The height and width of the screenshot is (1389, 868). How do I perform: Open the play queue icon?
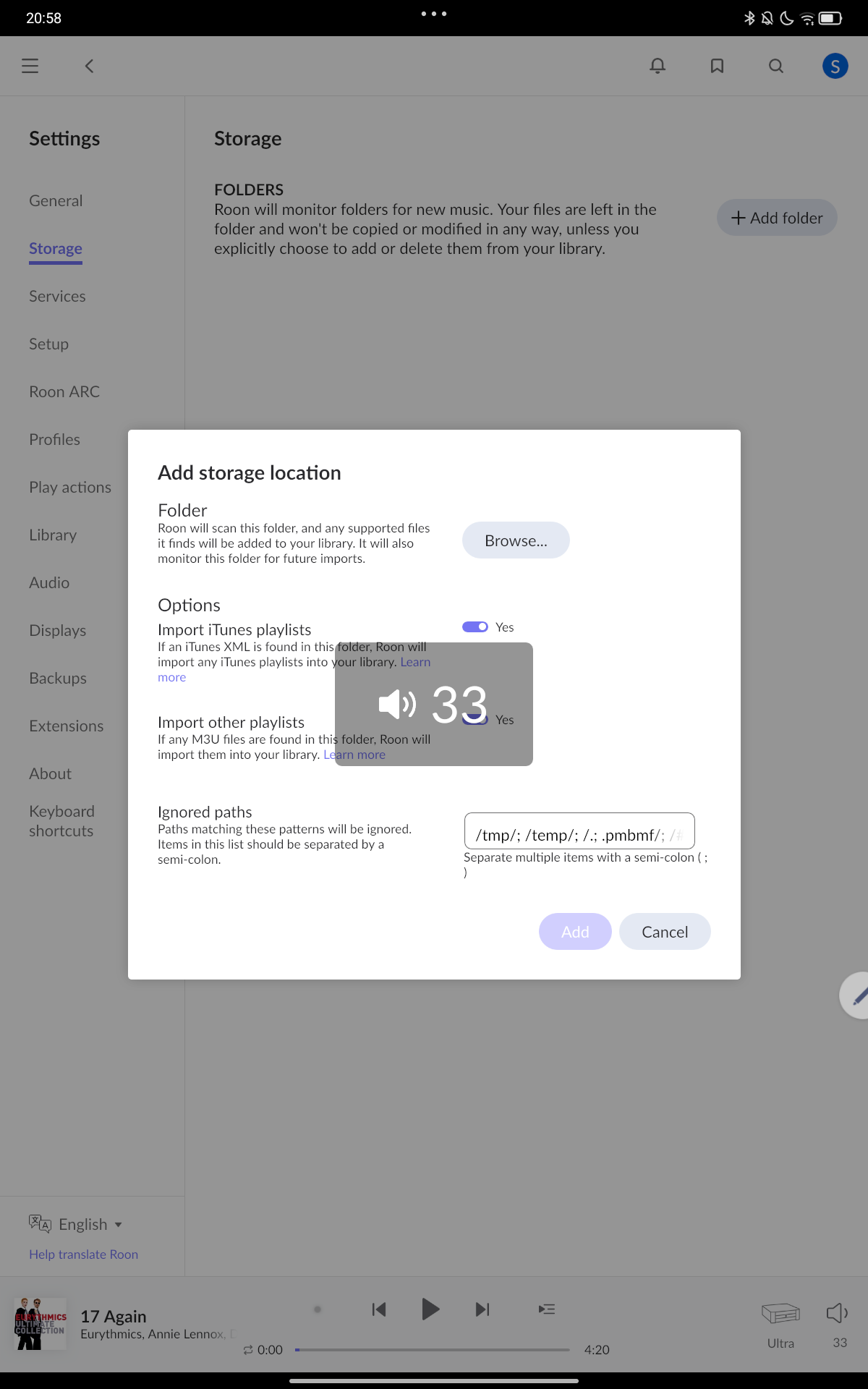pyautogui.click(x=547, y=1309)
